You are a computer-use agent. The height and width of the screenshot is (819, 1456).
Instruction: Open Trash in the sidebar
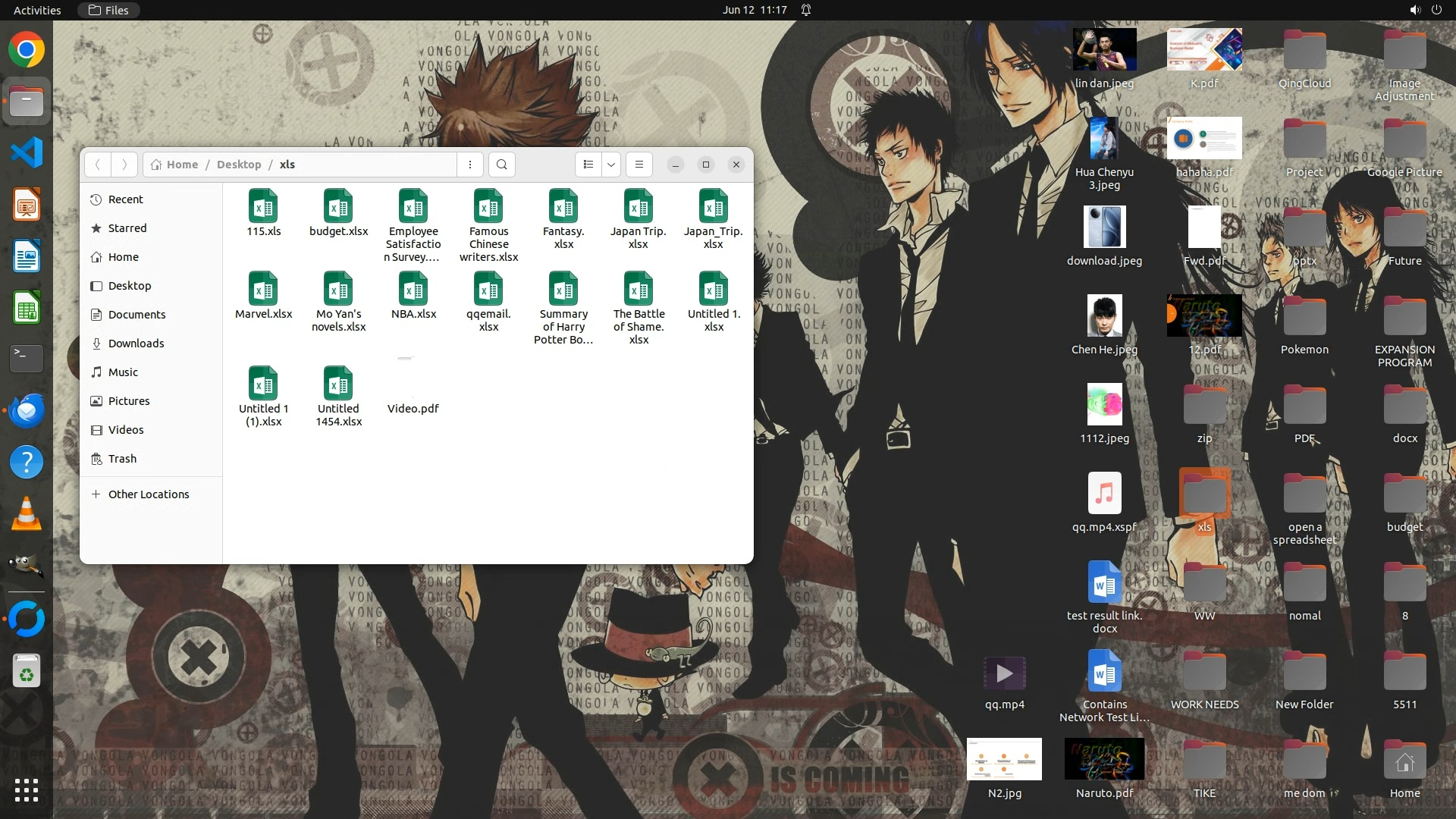122,459
